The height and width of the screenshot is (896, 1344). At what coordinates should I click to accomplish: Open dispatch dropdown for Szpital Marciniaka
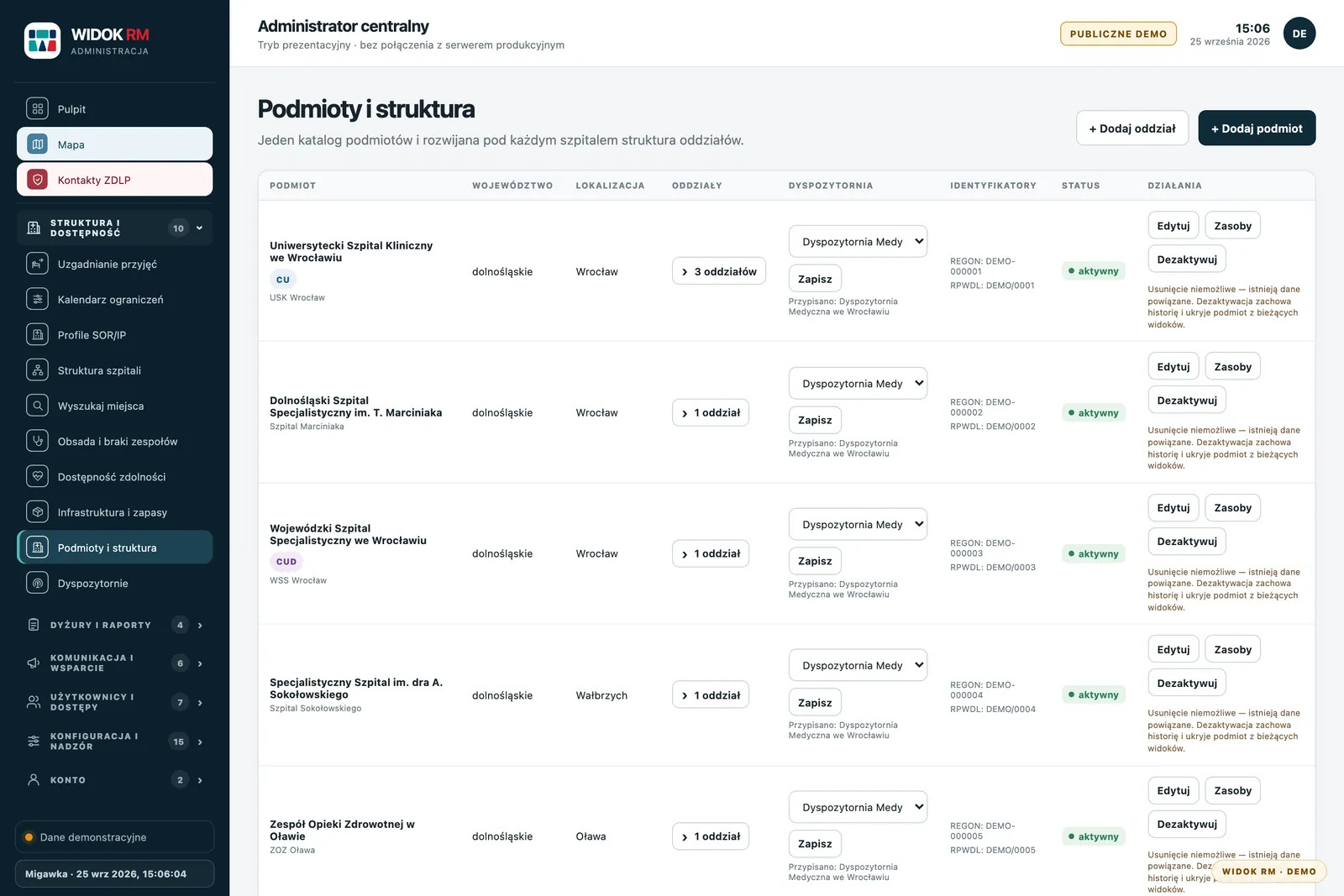pos(858,384)
